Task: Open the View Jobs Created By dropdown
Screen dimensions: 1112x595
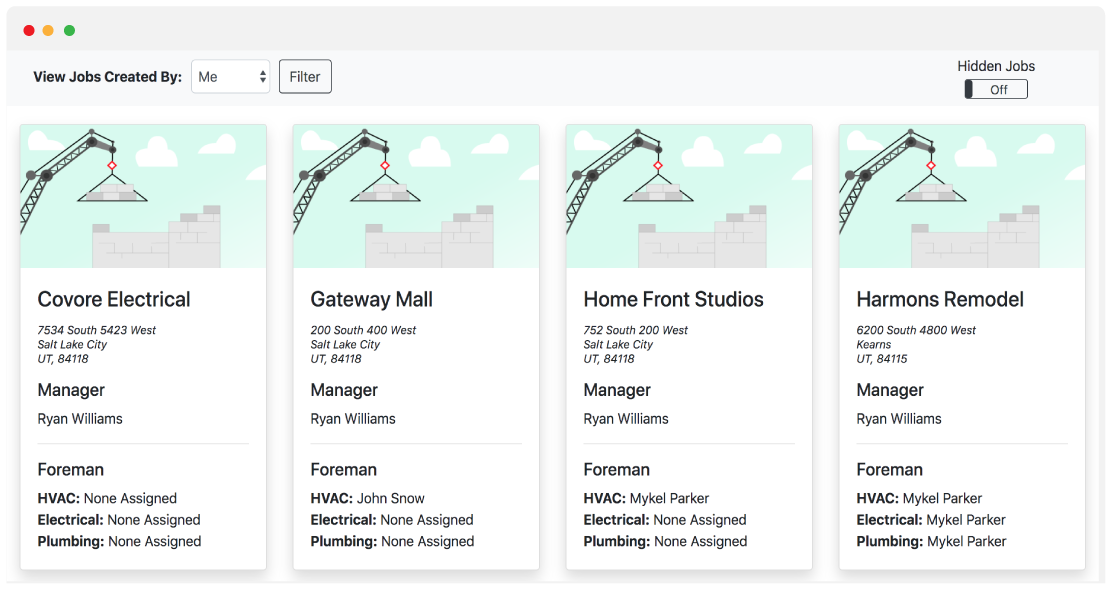Action: click(230, 77)
